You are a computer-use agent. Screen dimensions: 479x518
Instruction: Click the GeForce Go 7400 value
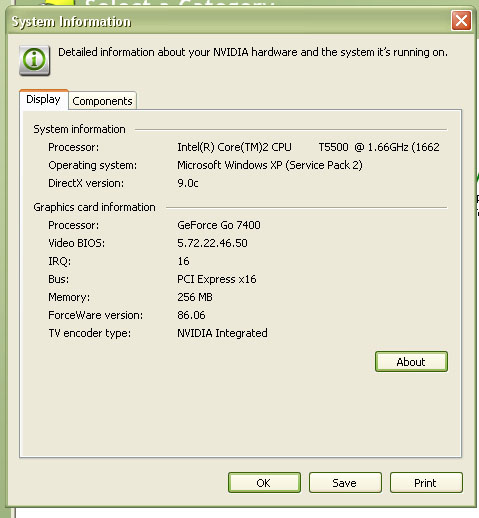click(x=219, y=225)
